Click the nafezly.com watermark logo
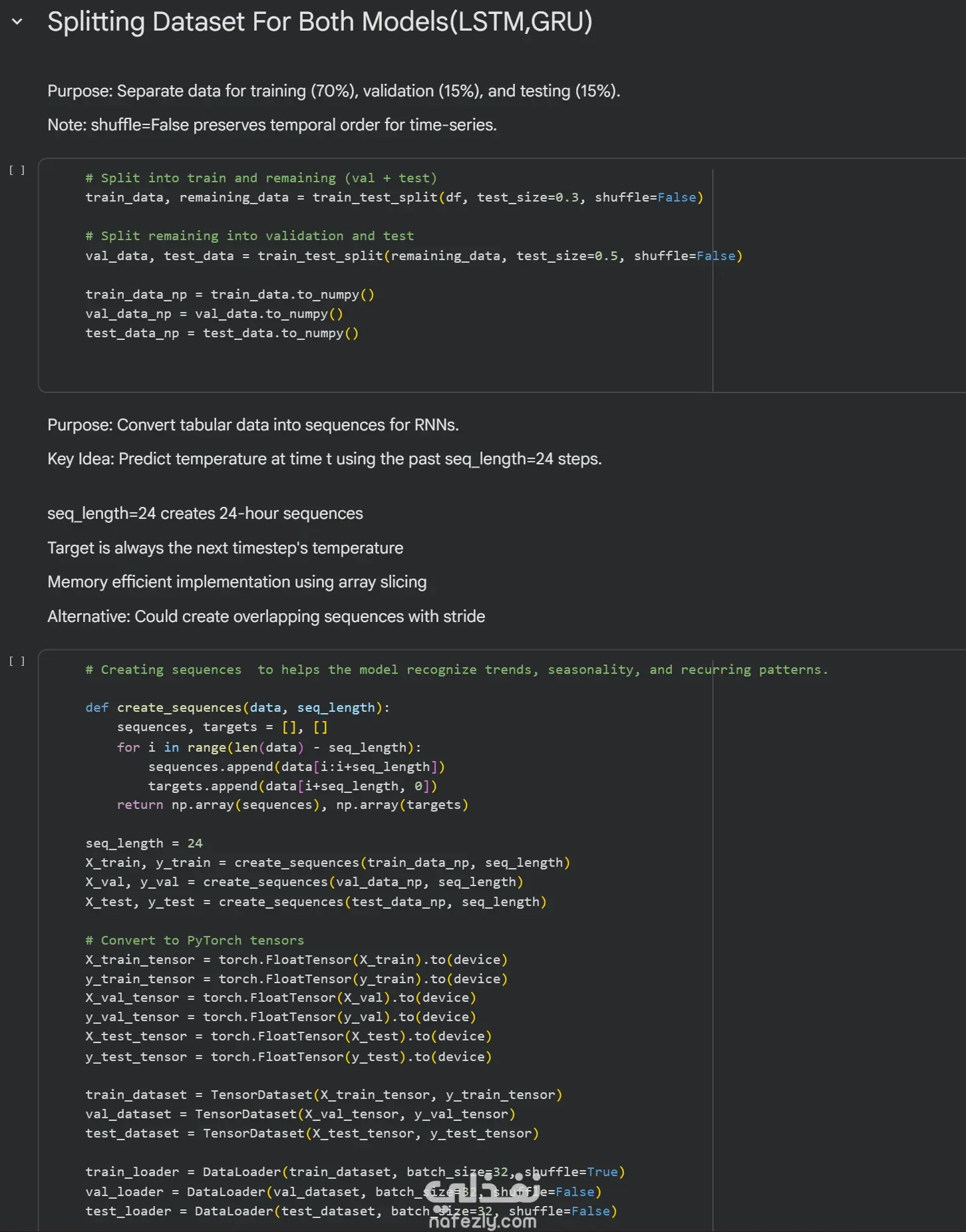This screenshot has width=966, height=1232. tap(482, 1203)
